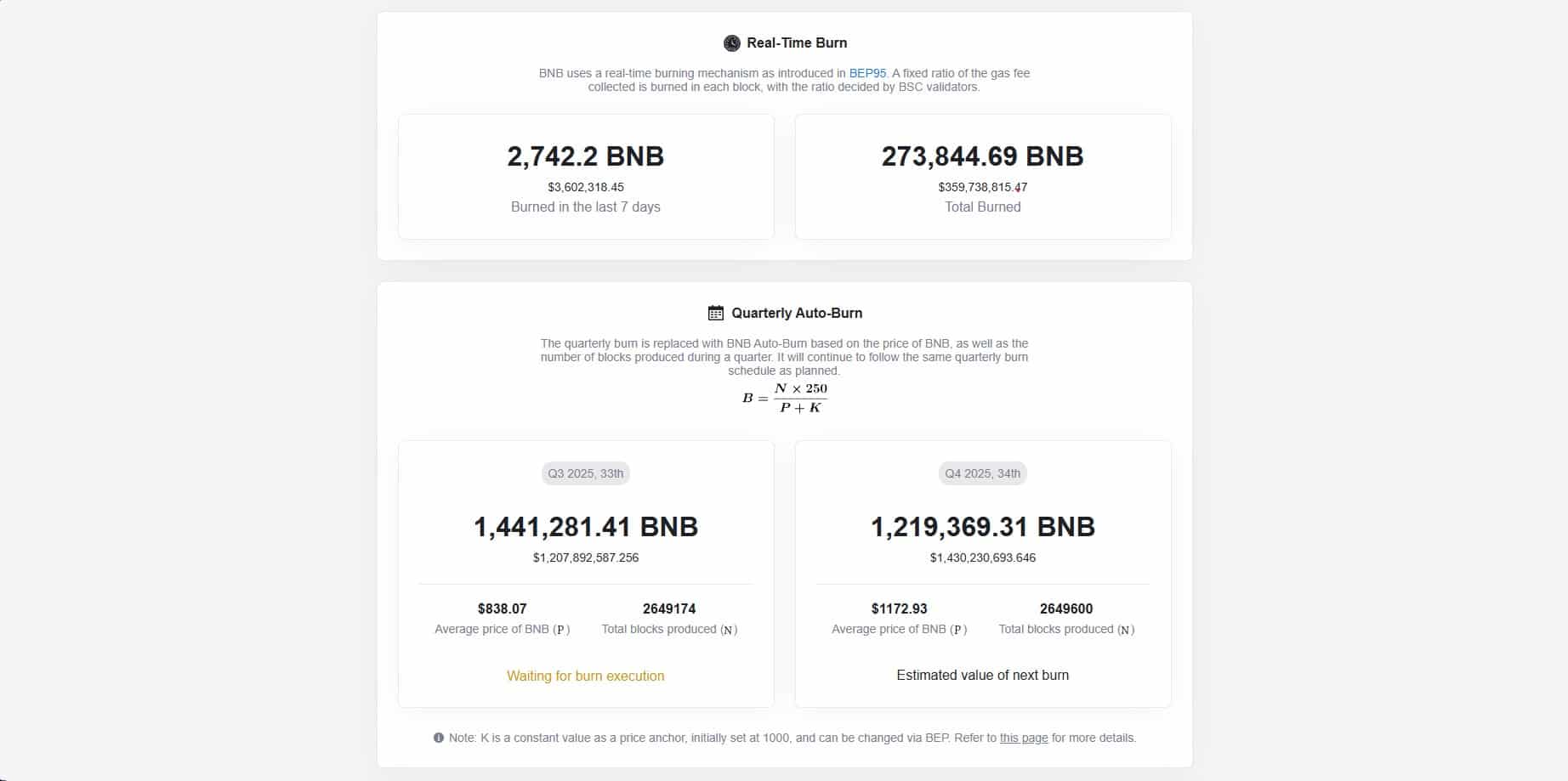Click the 1,219,369.31 BNB Q4 burn amount
The width and height of the screenshot is (1568, 781).
(x=982, y=527)
